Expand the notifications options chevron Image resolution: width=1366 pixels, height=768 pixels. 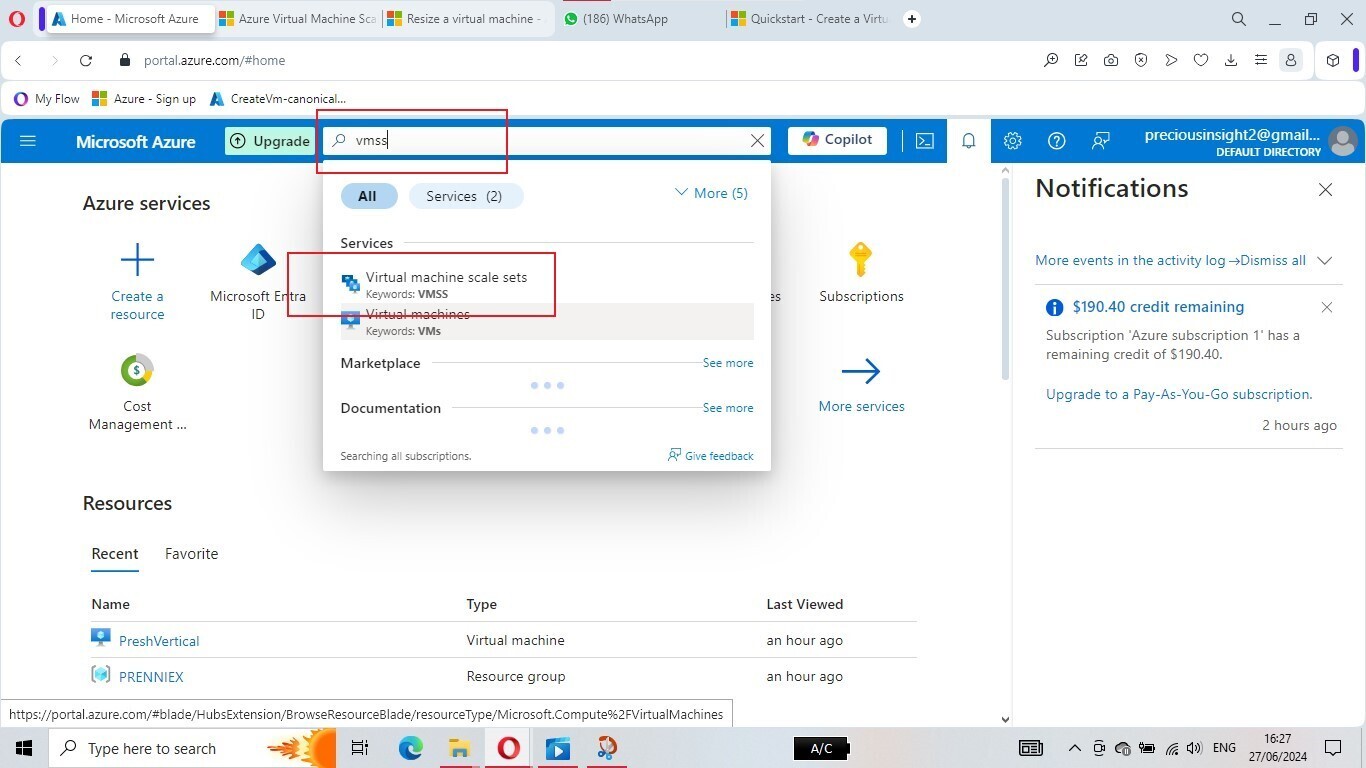click(1325, 260)
